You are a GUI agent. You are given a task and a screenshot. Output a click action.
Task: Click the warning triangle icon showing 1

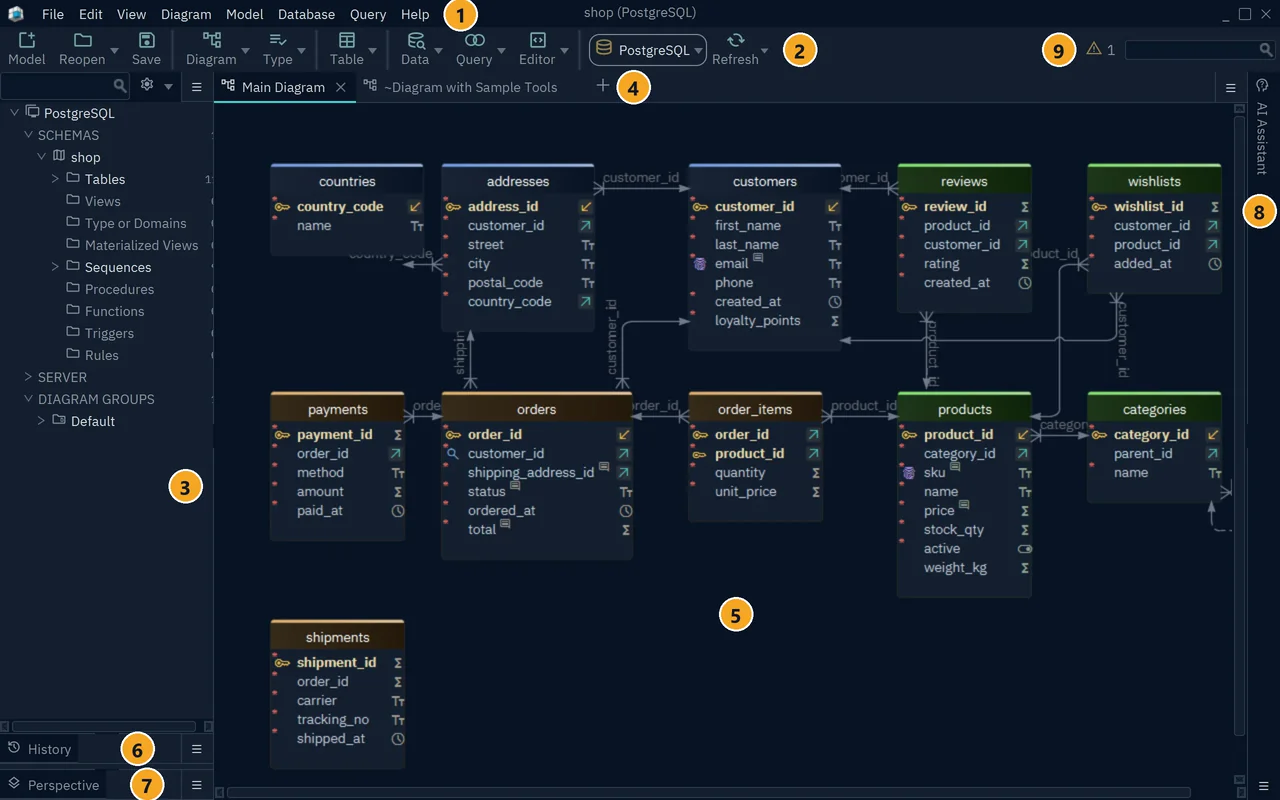1093,48
